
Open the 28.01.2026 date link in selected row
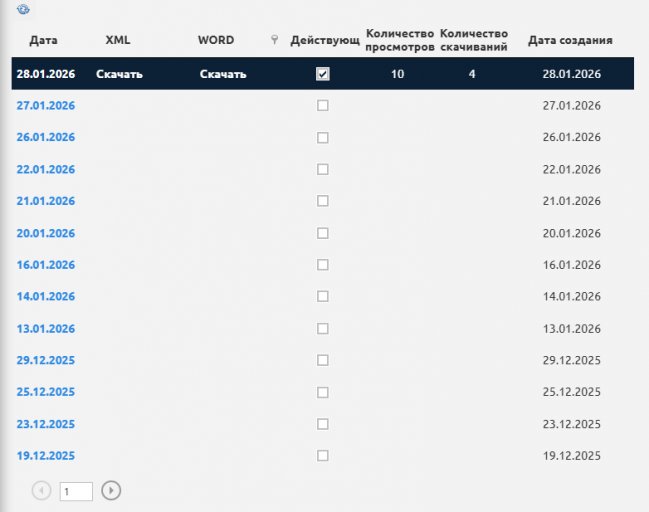click(46, 74)
